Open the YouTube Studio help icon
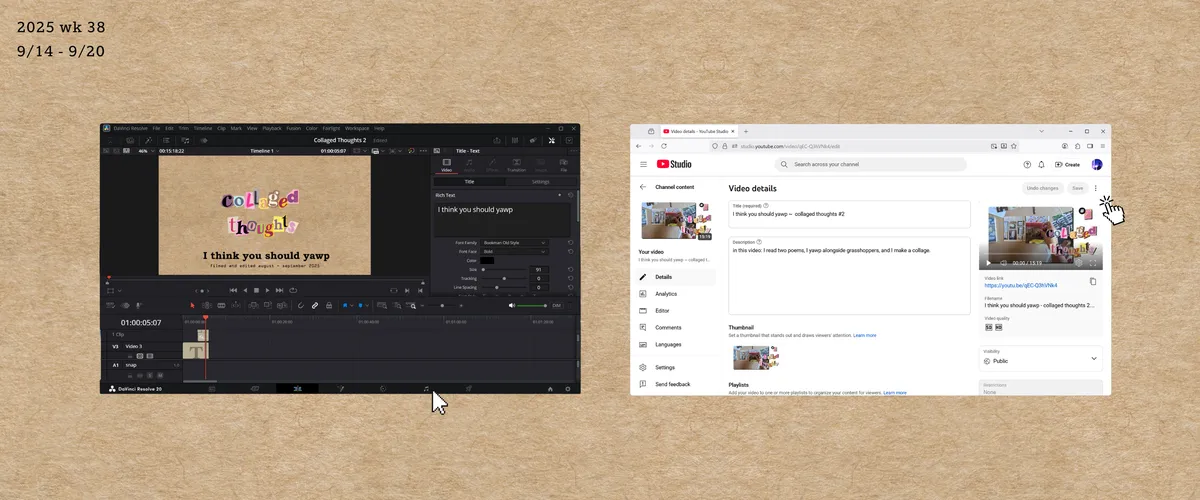The image size is (1200, 500). [x=1026, y=164]
